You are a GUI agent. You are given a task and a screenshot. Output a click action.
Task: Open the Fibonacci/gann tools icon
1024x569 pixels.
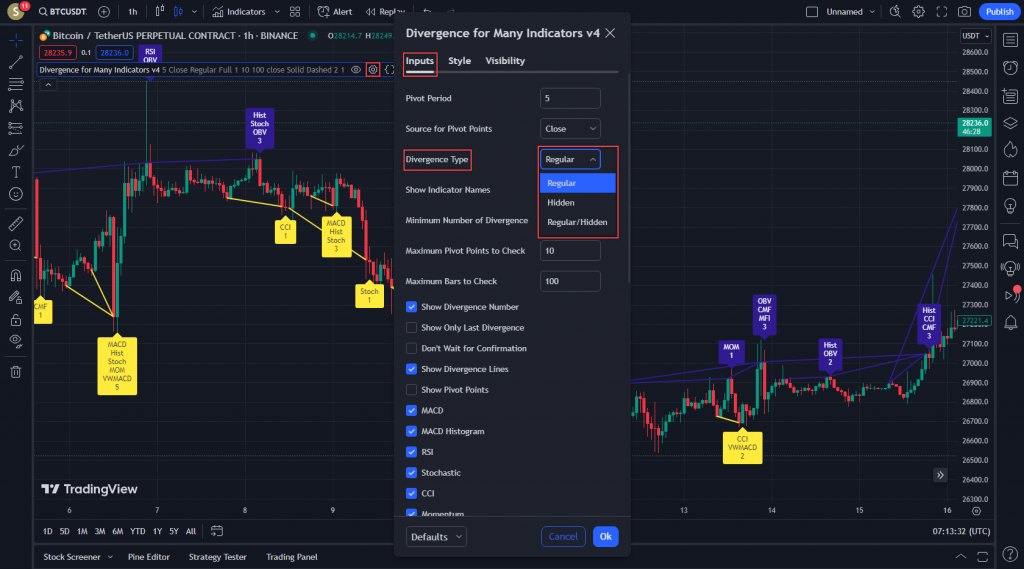click(16, 84)
